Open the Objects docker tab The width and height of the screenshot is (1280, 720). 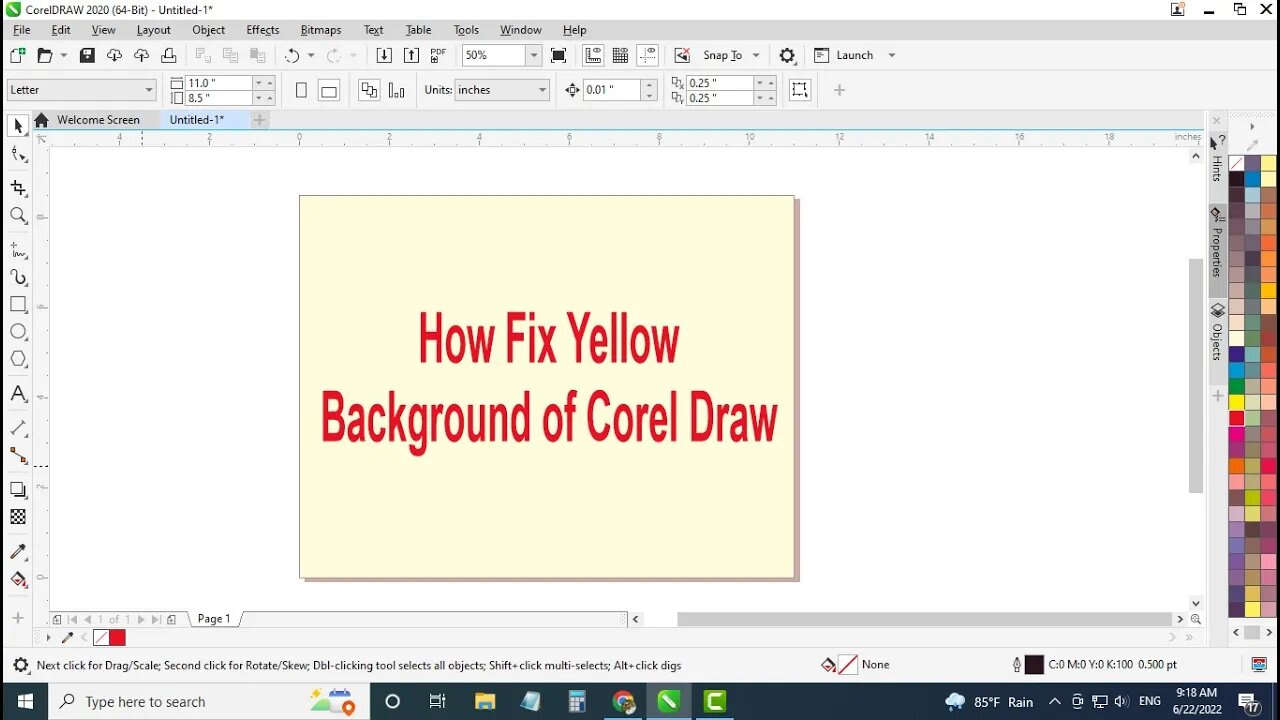pos(1217,332)
